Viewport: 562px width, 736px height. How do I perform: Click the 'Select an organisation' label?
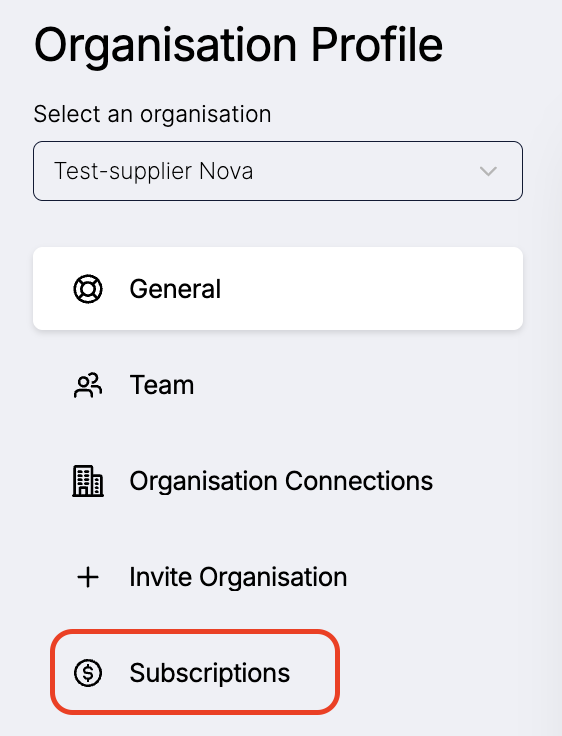click(x=152, y=114)
